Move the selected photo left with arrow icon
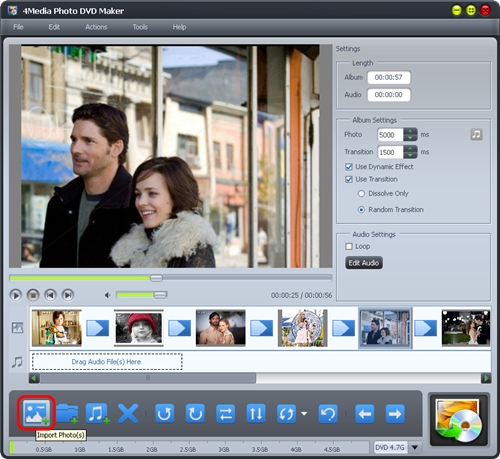 click(x=365, y=414)
